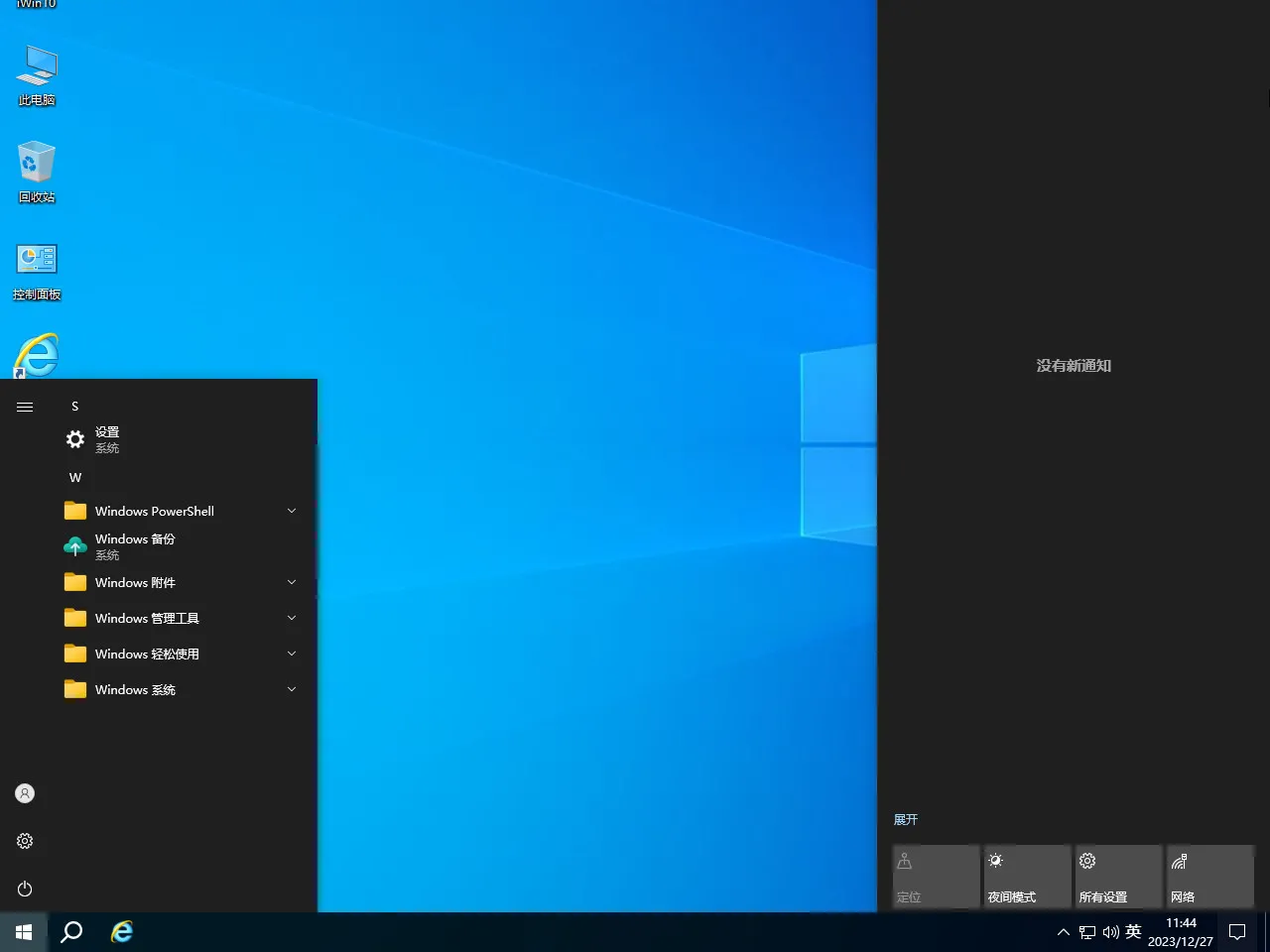The height and width of the screenshot is (952, 1270).
Task: Toggle the 网络 quick action tile
Action: (x=1209, y=876)
